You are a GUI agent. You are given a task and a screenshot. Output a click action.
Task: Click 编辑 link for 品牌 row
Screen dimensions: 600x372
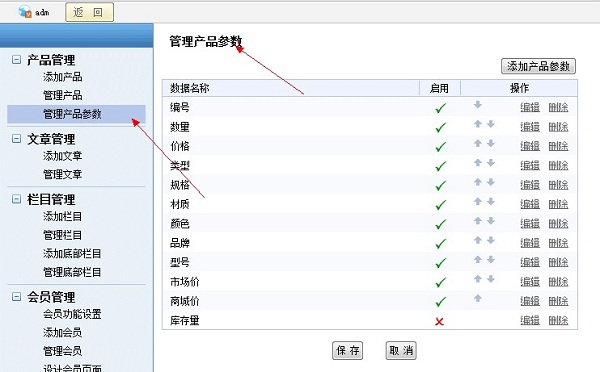530,243
